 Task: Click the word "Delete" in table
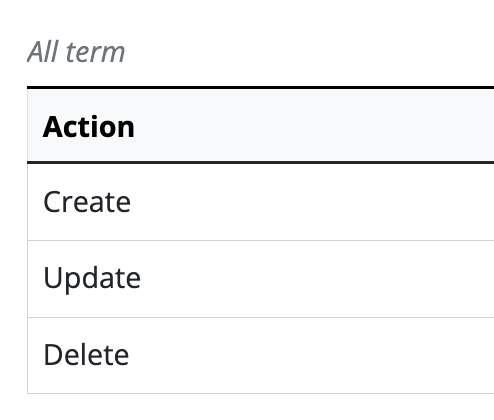[86, 355]
